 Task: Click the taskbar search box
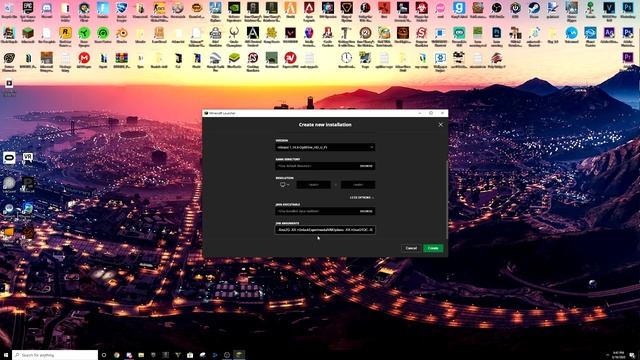(x=55, y=355)
